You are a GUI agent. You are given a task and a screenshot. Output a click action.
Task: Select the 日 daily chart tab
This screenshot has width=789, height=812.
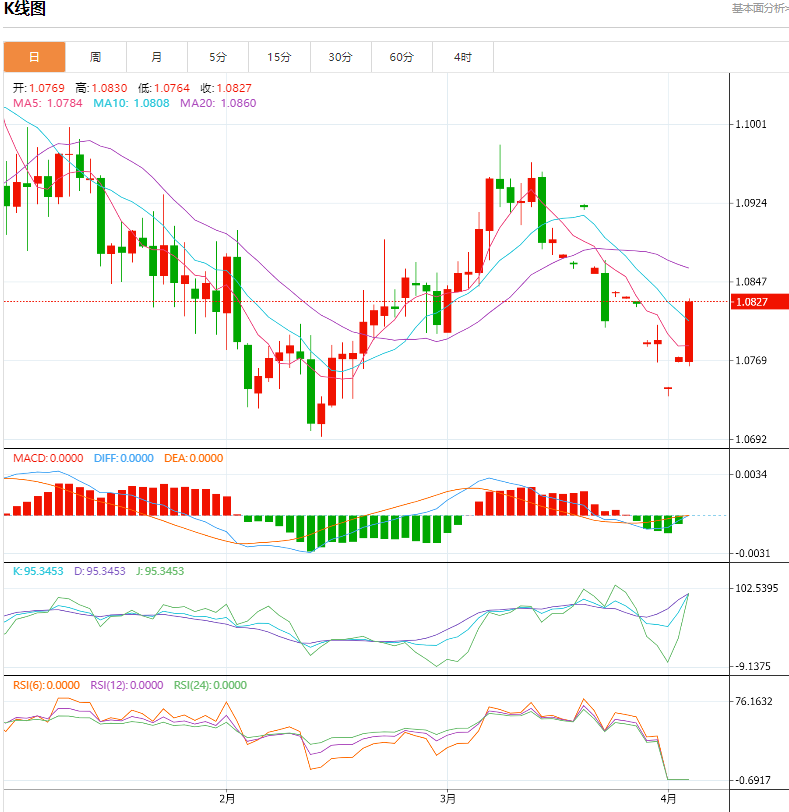click(34, 57)
